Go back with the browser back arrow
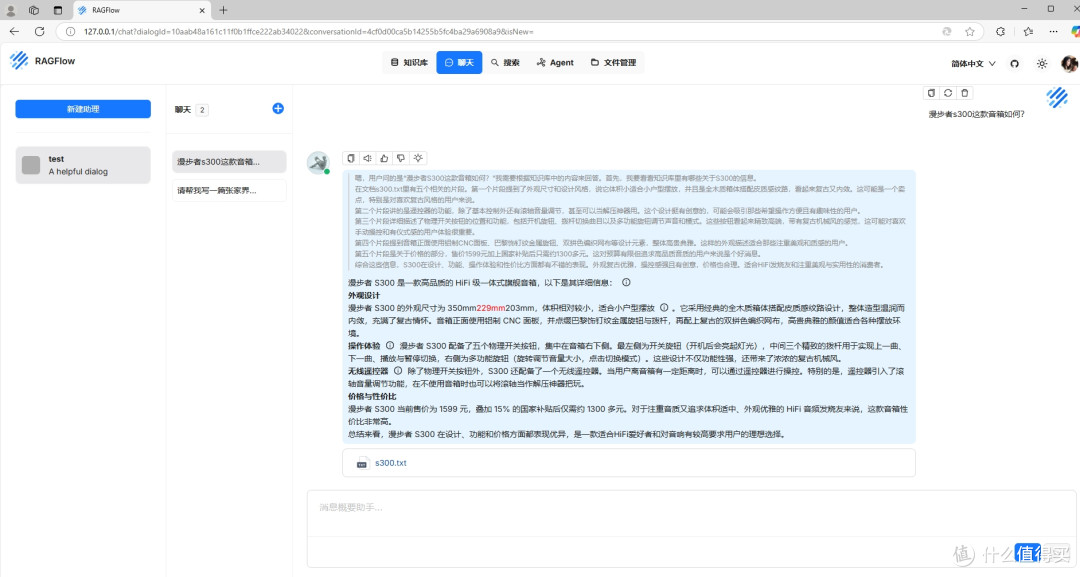The width and height of the screenshot is (1080, 577). pos(14,32)
